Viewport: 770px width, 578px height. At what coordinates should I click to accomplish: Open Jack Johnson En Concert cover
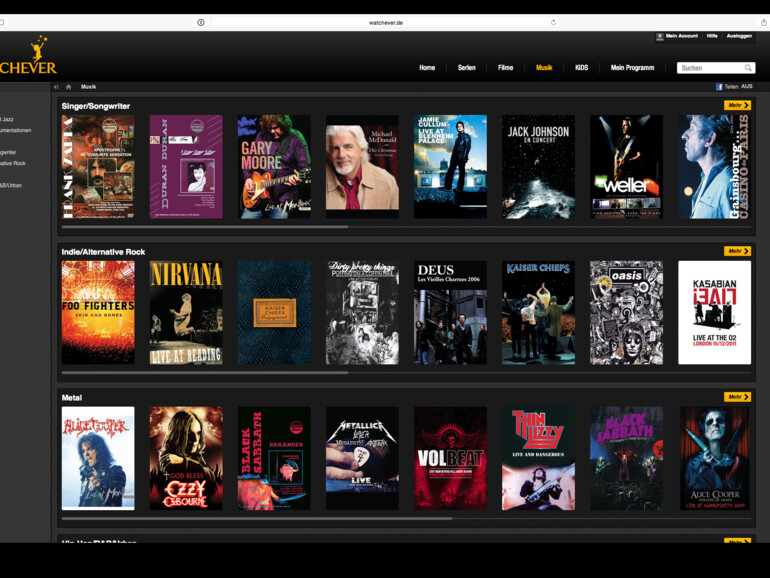pyautogui.click(x=538, y=167)
